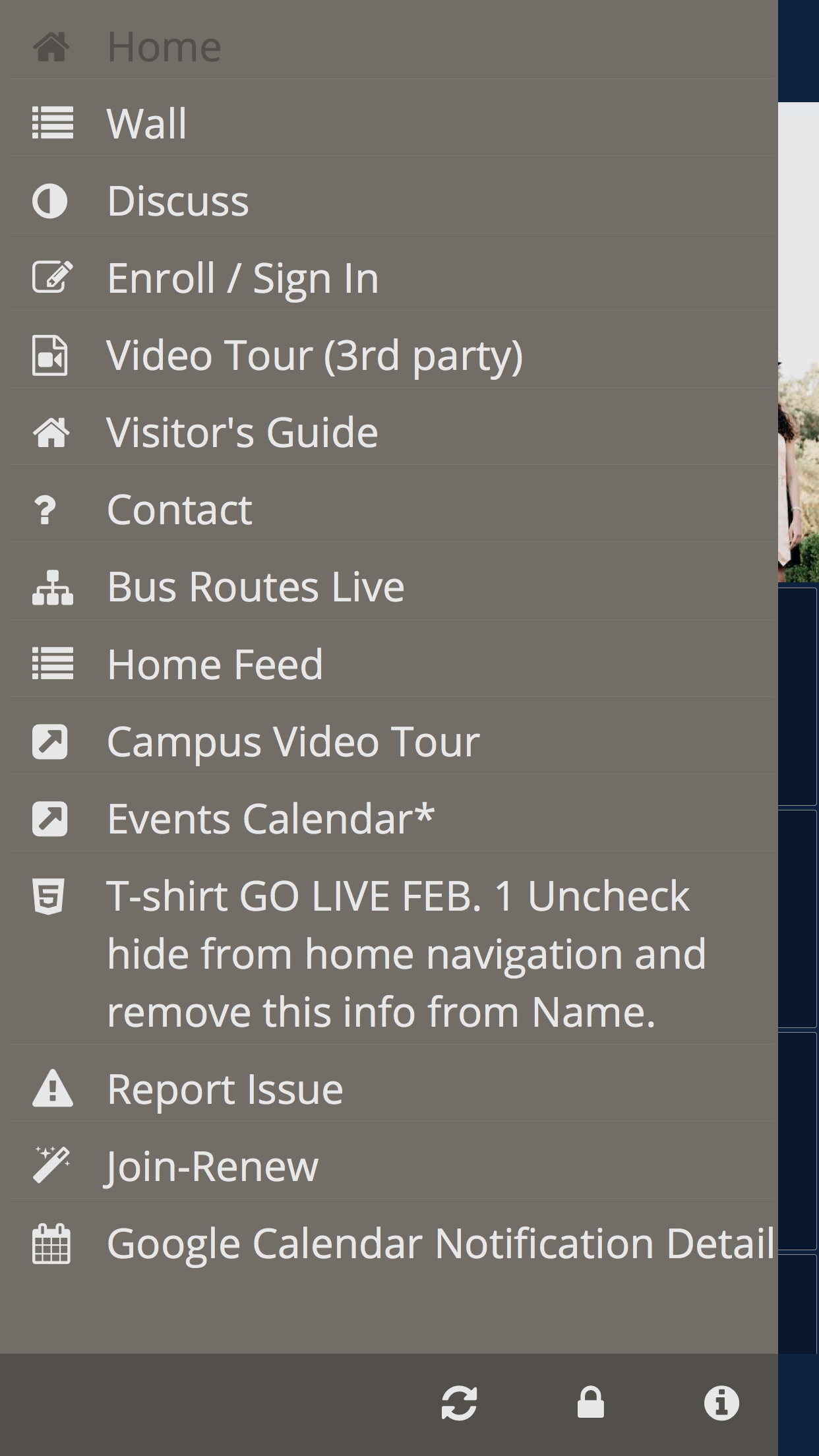Tap the Bus Routes sitemap icon
Viewport: 819px width, 1456px height.
[x=52, y=588]
